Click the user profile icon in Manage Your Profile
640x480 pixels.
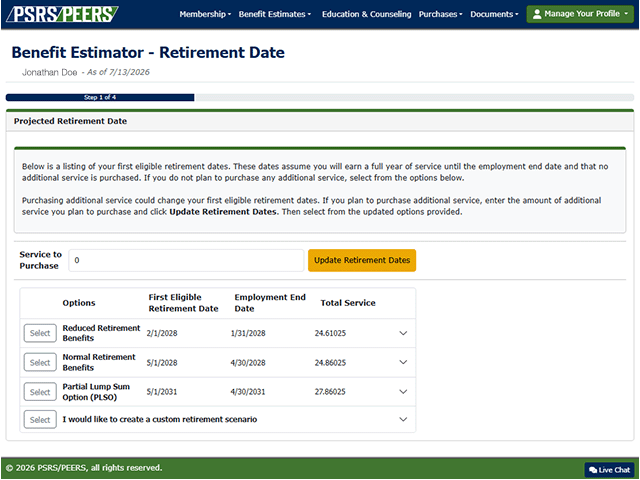[x=537, y=14]
